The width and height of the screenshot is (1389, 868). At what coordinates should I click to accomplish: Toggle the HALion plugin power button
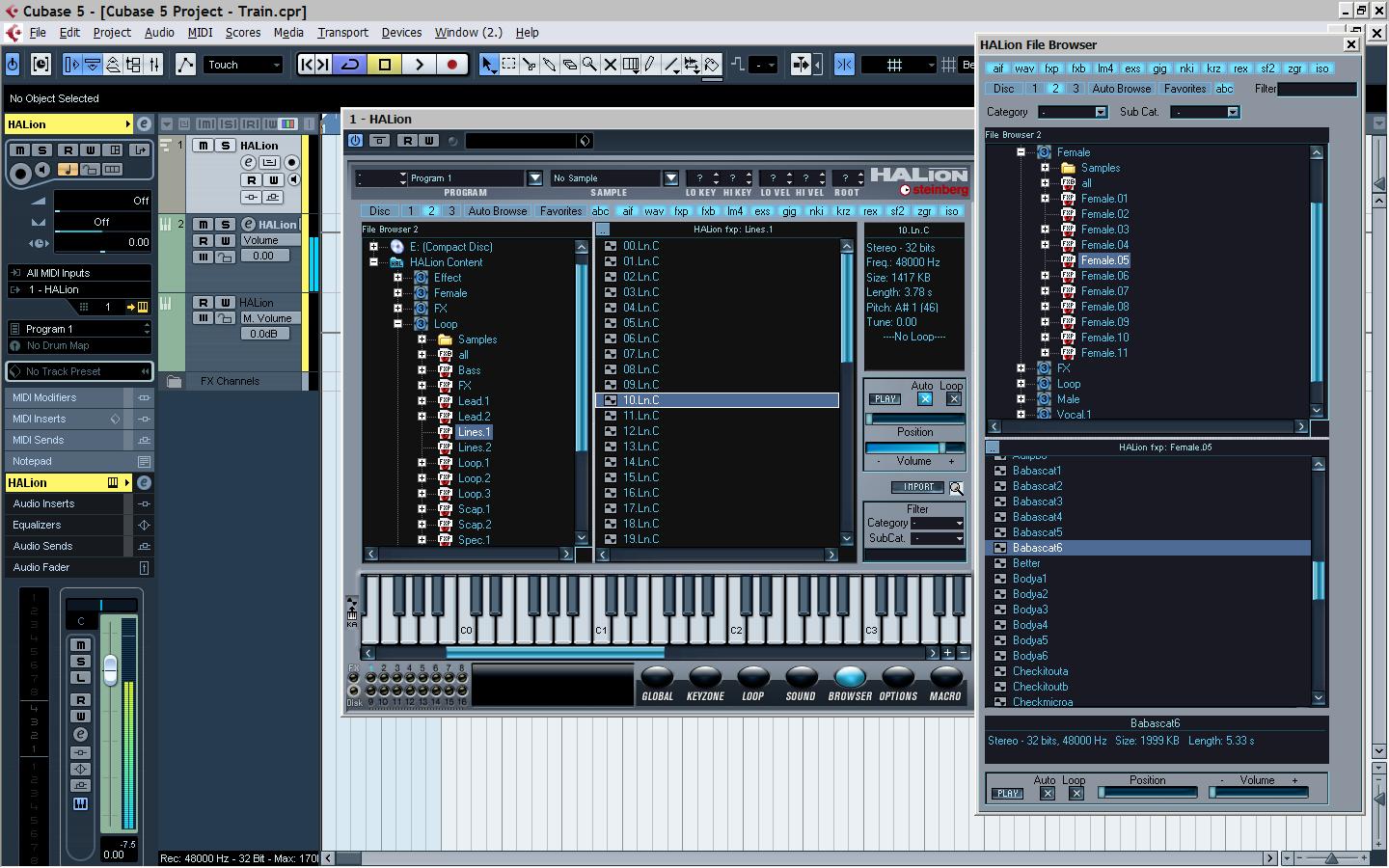(x=355, y=141)
